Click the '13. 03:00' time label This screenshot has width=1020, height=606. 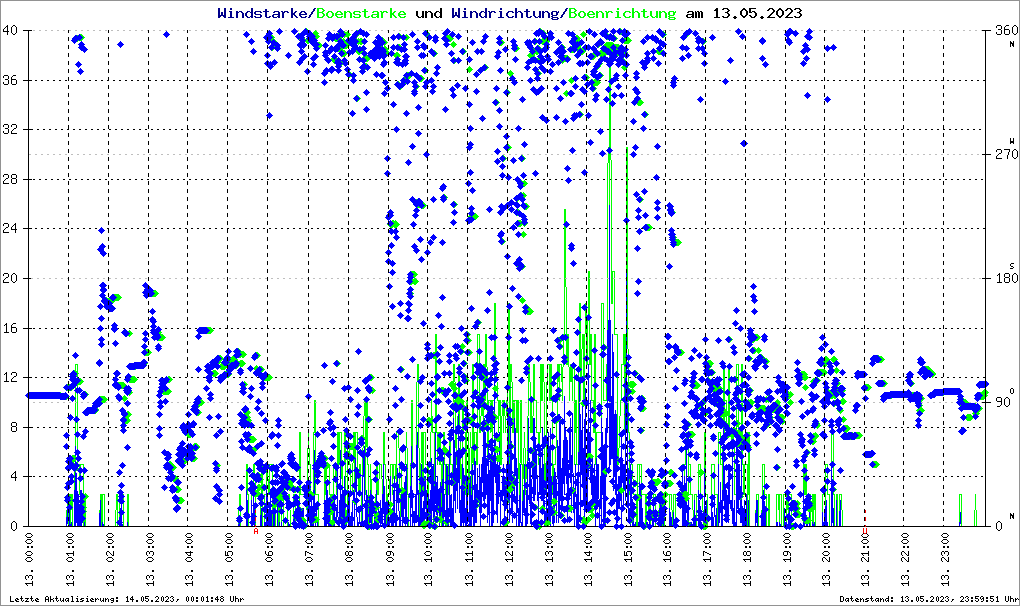pyautogui.click(x=149, y=559)
